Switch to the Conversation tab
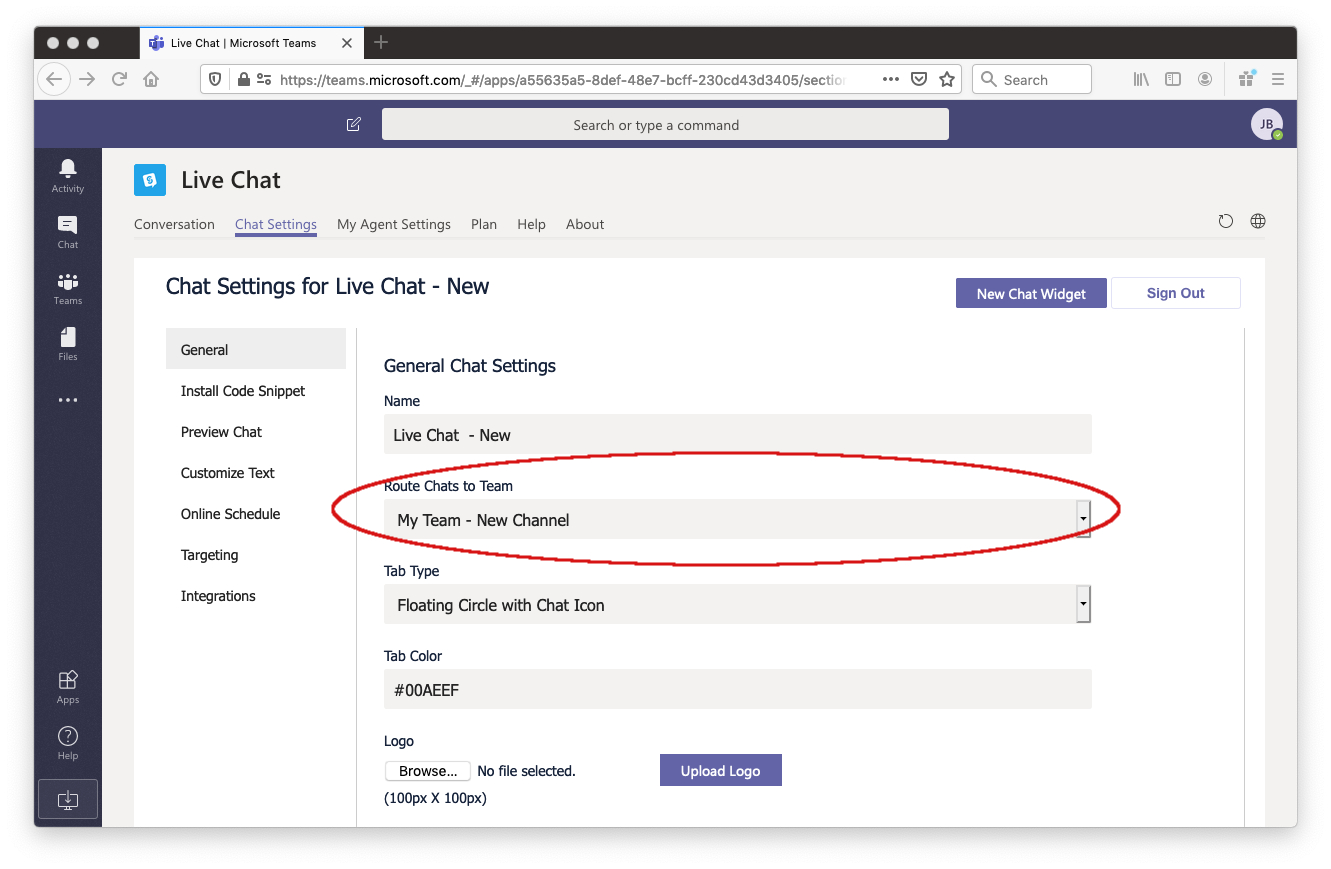Screen dimensions: 1331x869 point(174,224)
